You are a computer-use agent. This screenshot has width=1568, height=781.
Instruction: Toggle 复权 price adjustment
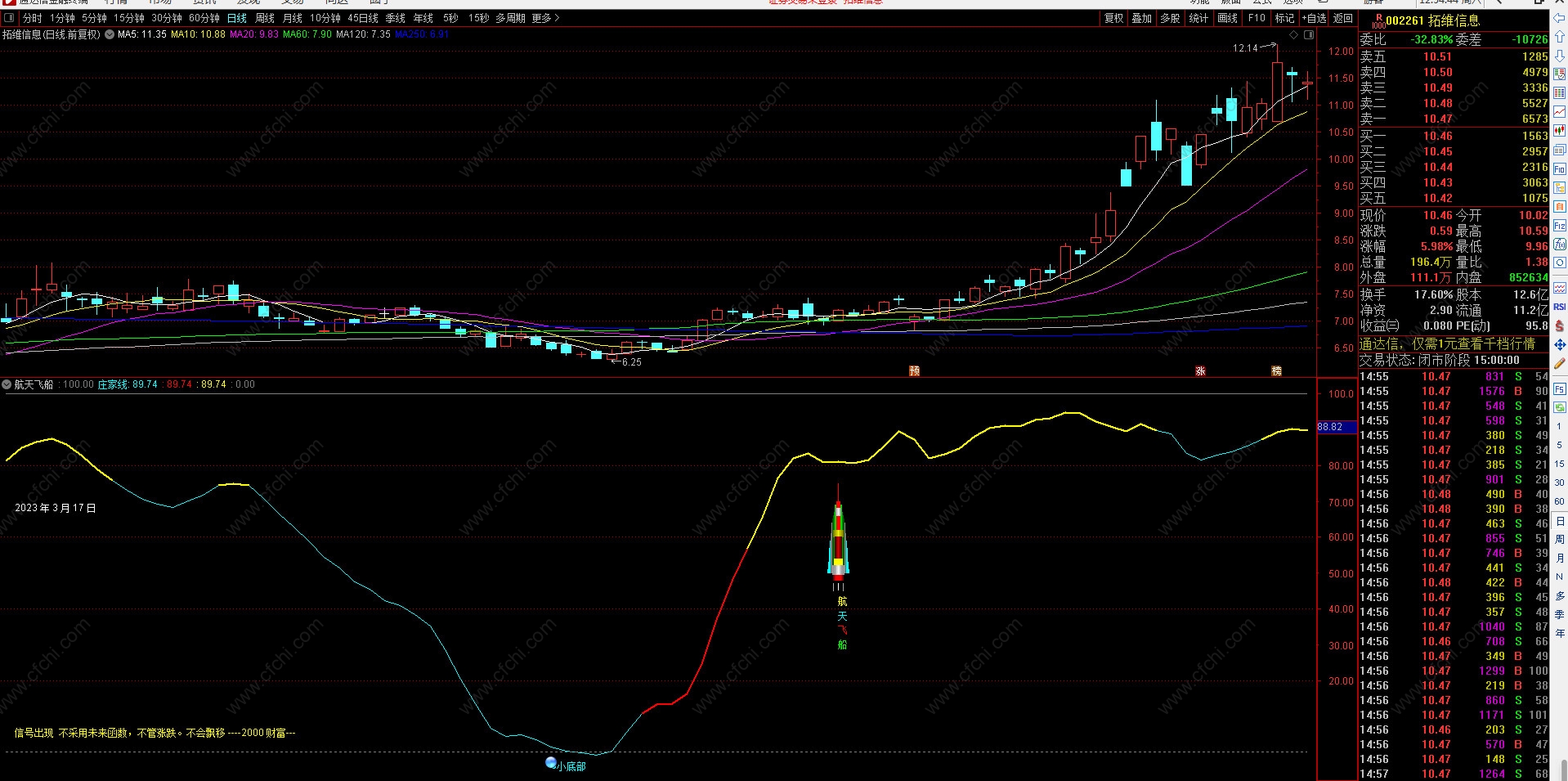1114,18
